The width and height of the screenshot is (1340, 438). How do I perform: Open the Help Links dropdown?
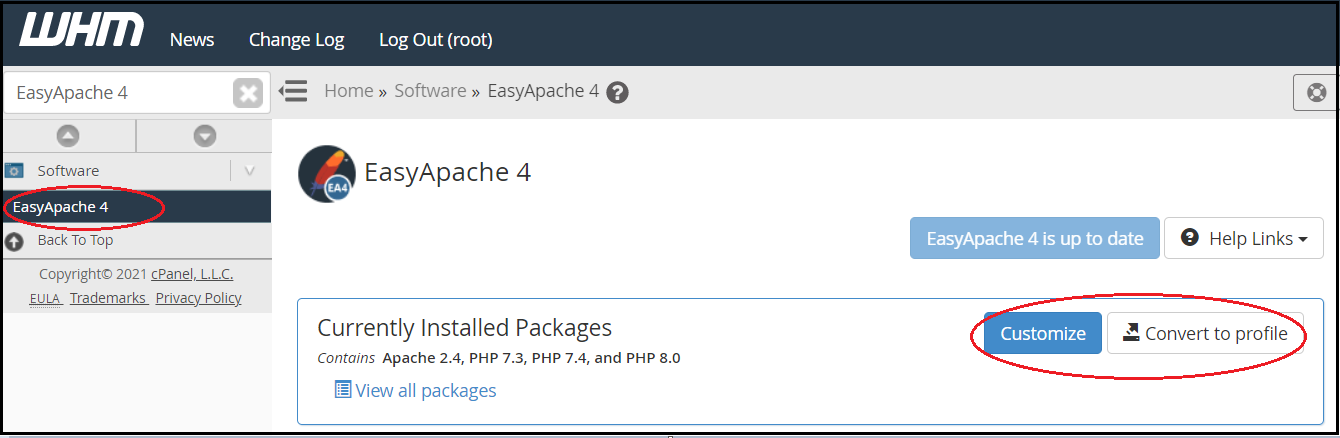1244,238
